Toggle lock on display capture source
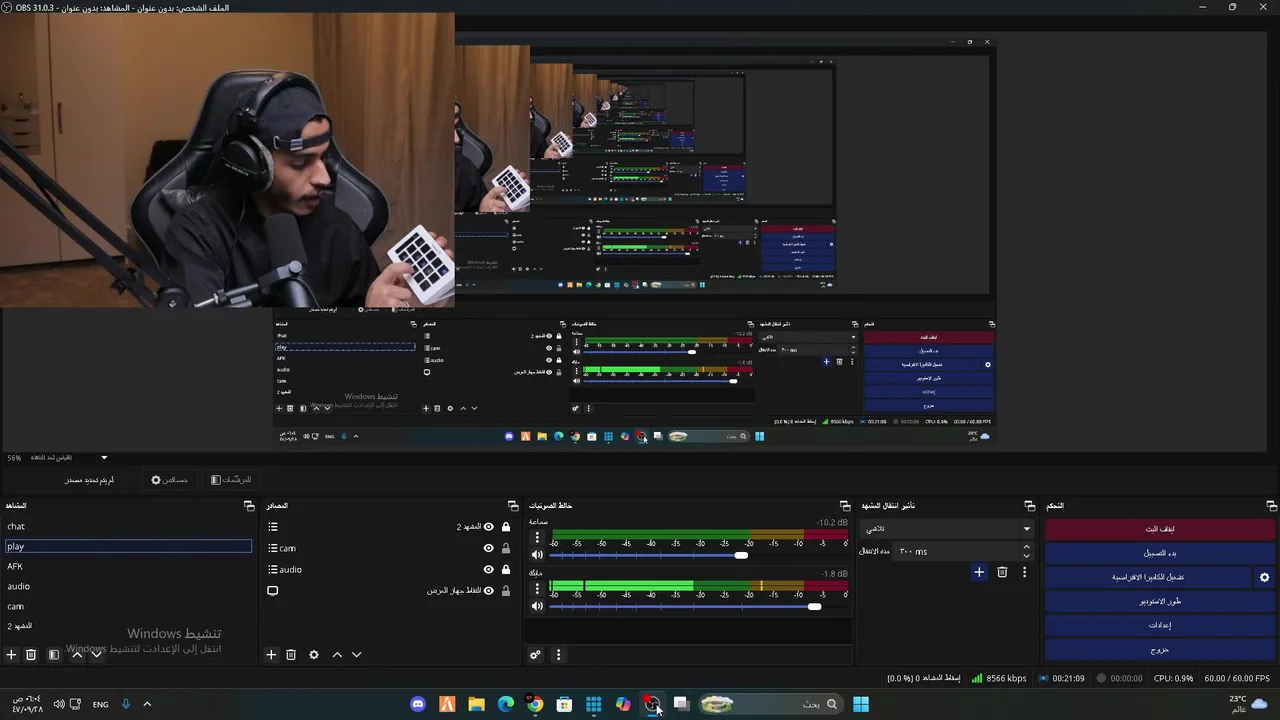The height and width of the screenshot is (720, 1280). 506,591
